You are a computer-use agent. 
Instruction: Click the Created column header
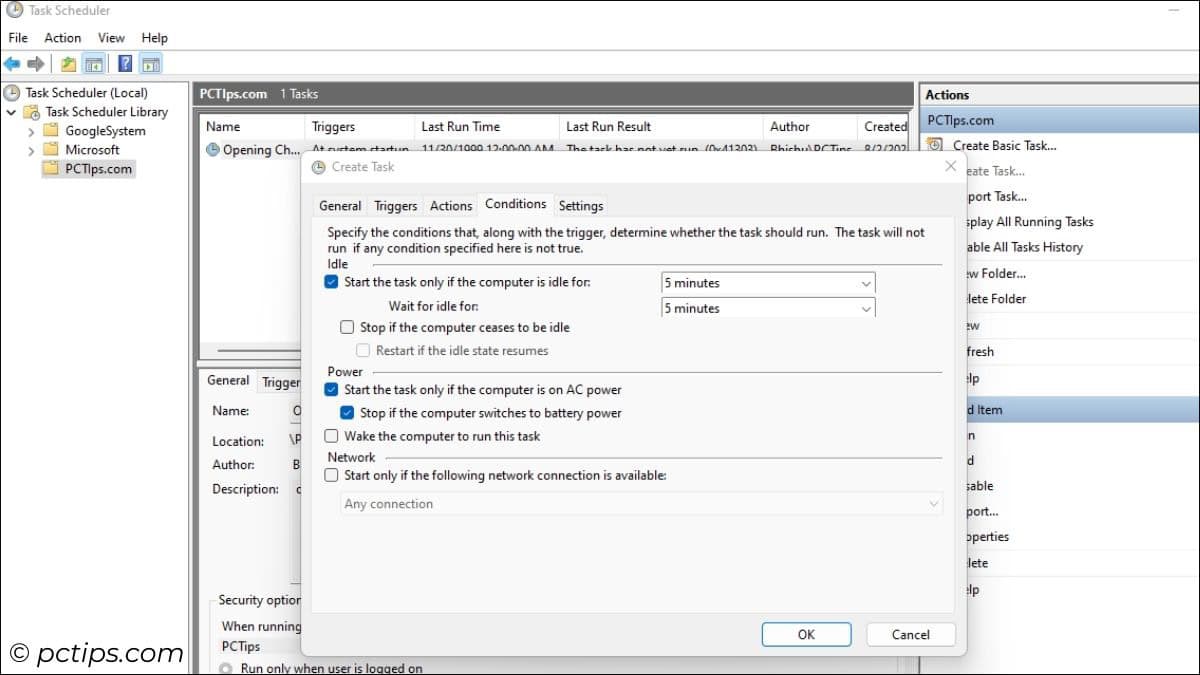pos(884,127)
